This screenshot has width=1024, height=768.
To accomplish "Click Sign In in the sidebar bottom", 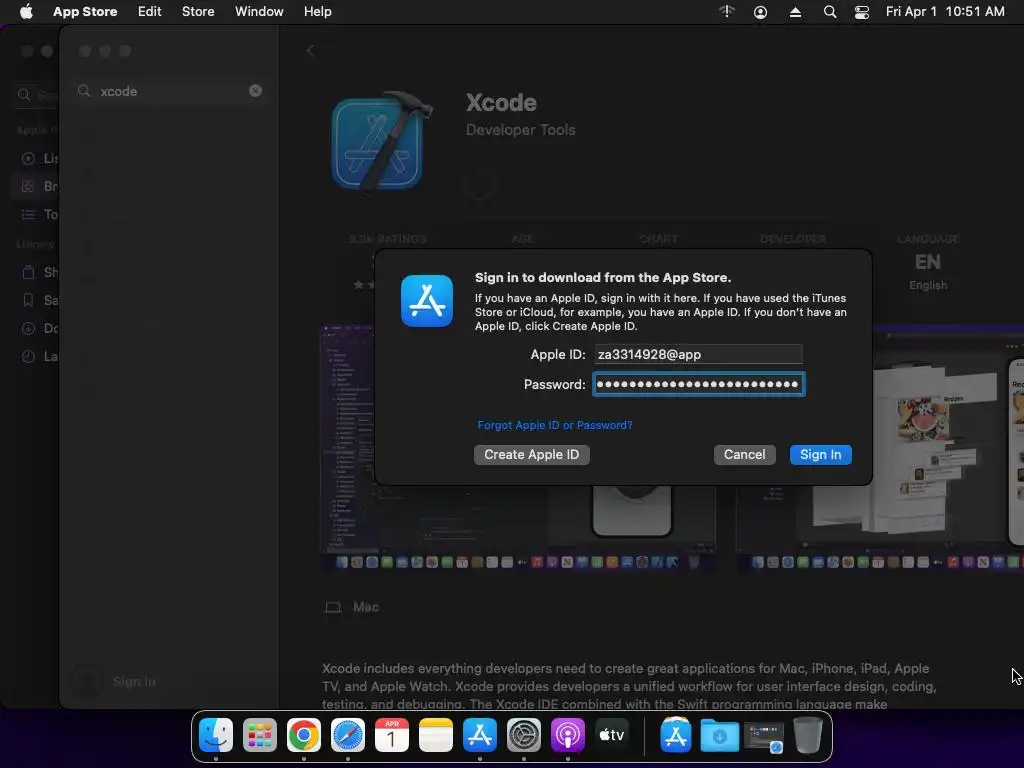I will (x=134, y=682).
